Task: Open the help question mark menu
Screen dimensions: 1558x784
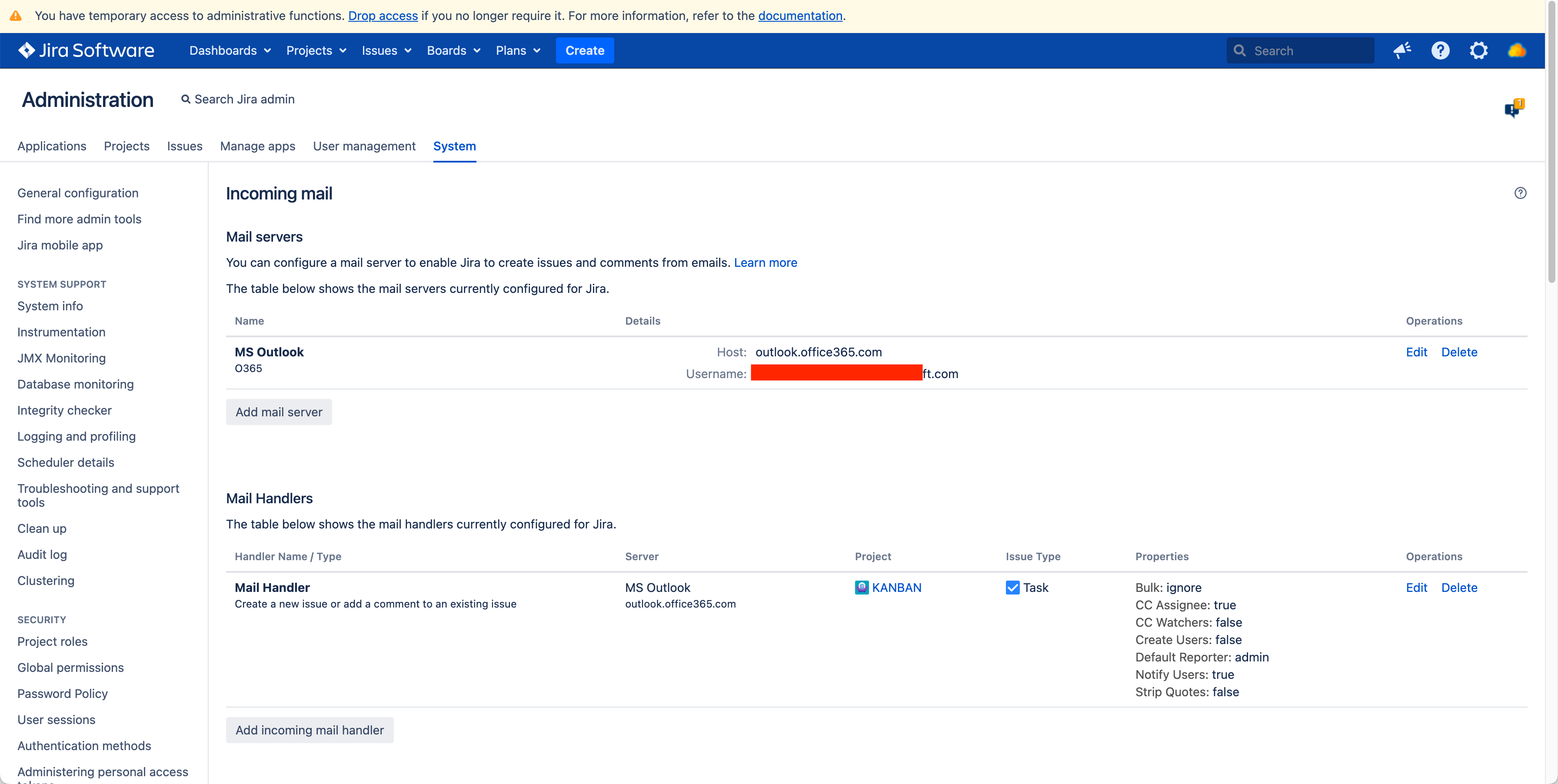Action: [x=1440, y=50]
